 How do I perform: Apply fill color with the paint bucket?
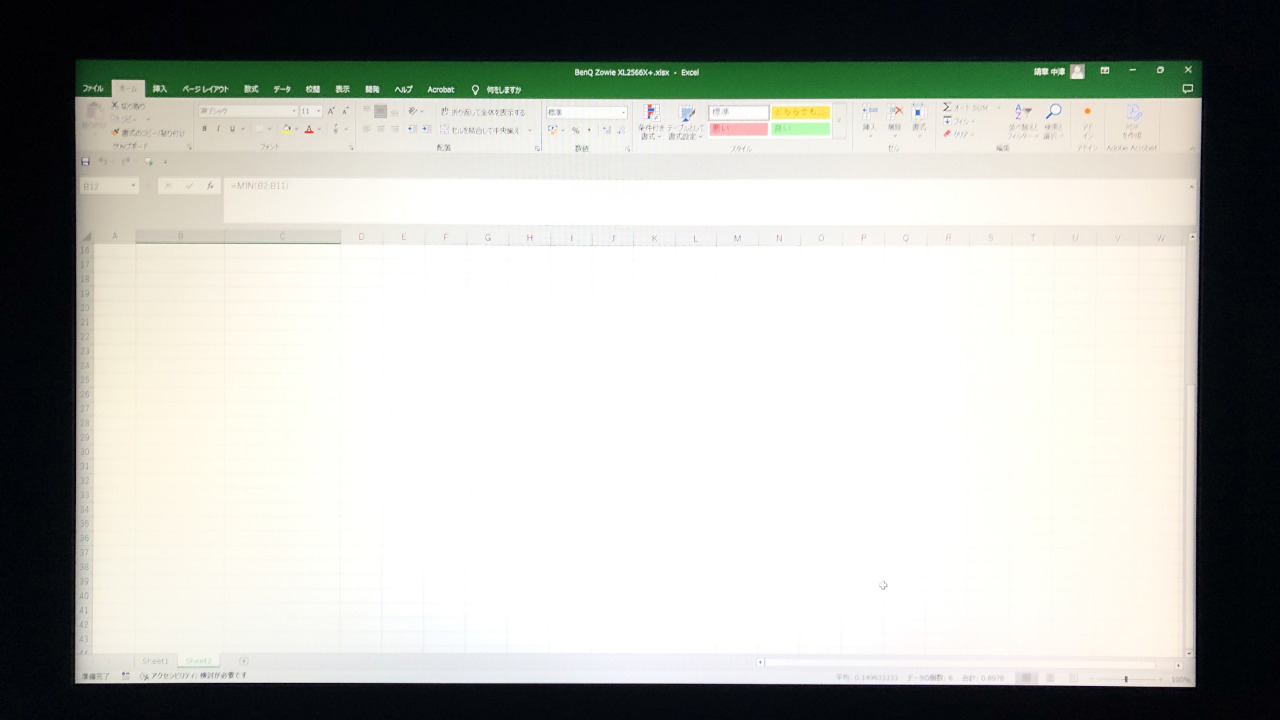pyautogui.click(x=286, y=129)
